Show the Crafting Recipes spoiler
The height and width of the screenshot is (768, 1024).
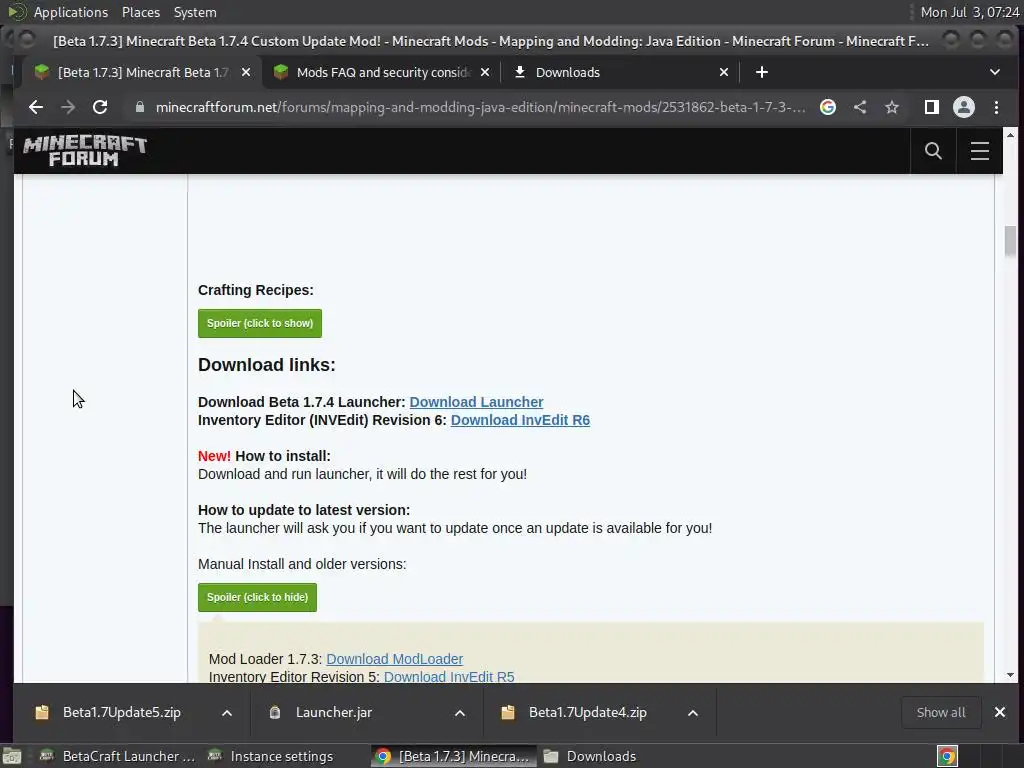pos(260,323)
